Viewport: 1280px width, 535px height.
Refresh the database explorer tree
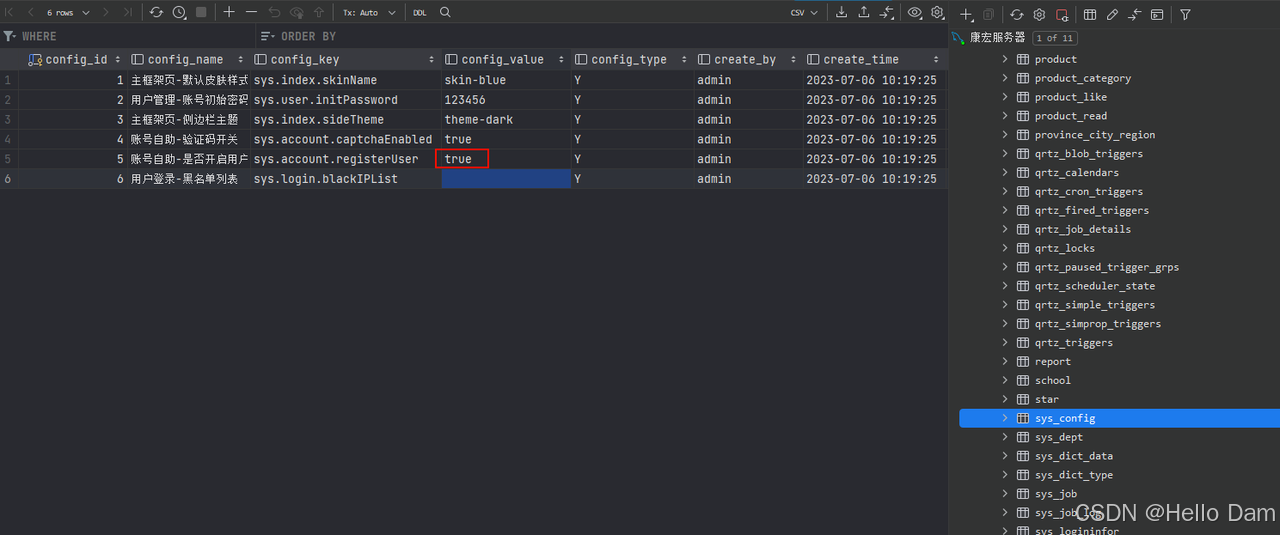(1016, 14)
